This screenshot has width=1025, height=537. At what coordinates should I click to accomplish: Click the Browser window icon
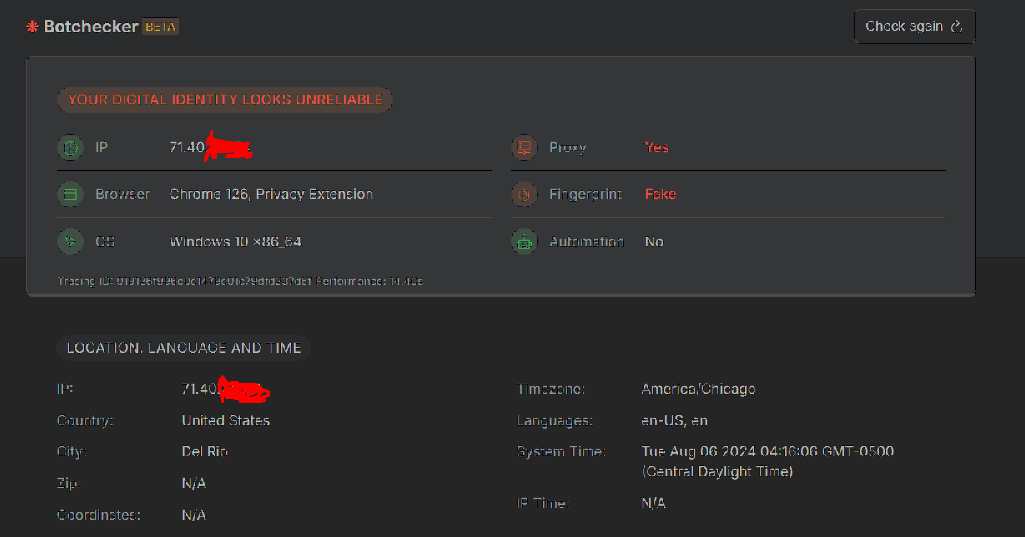pos(70,194)
